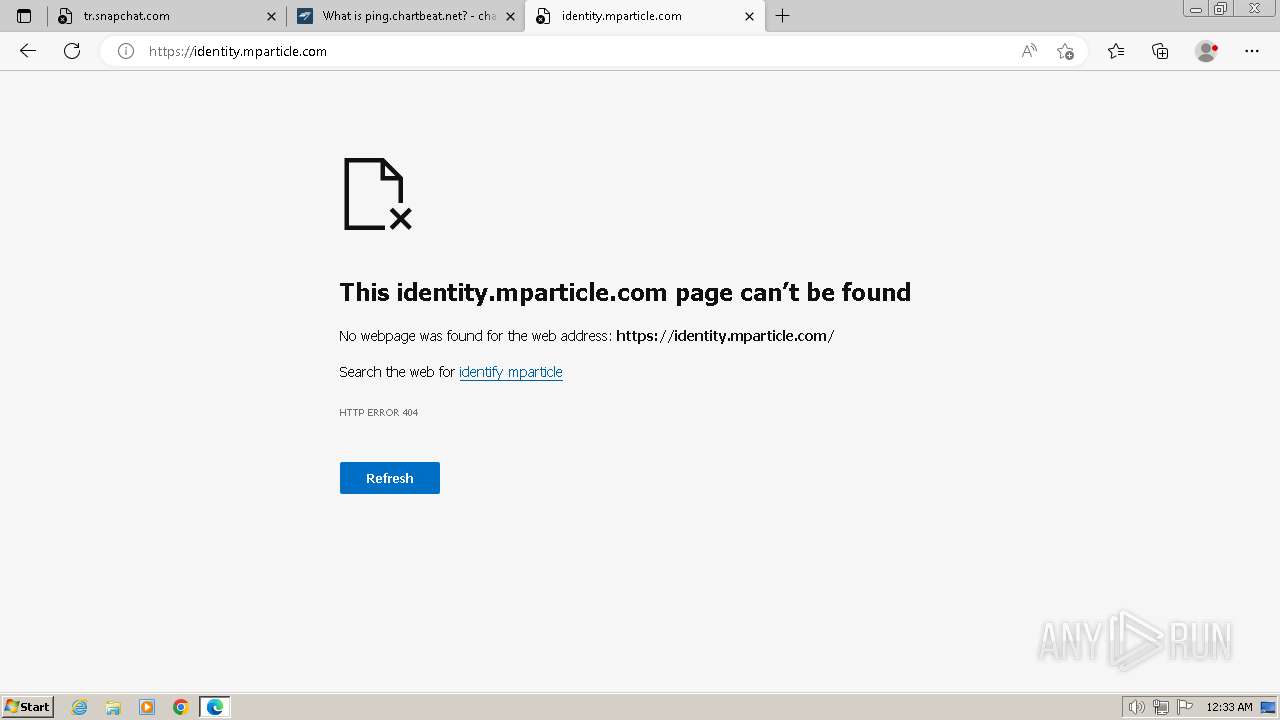The width and height of the screenshot is (1280, 720).
Task: Restore down the Edge browser window
Action: tap(1221, 9)
